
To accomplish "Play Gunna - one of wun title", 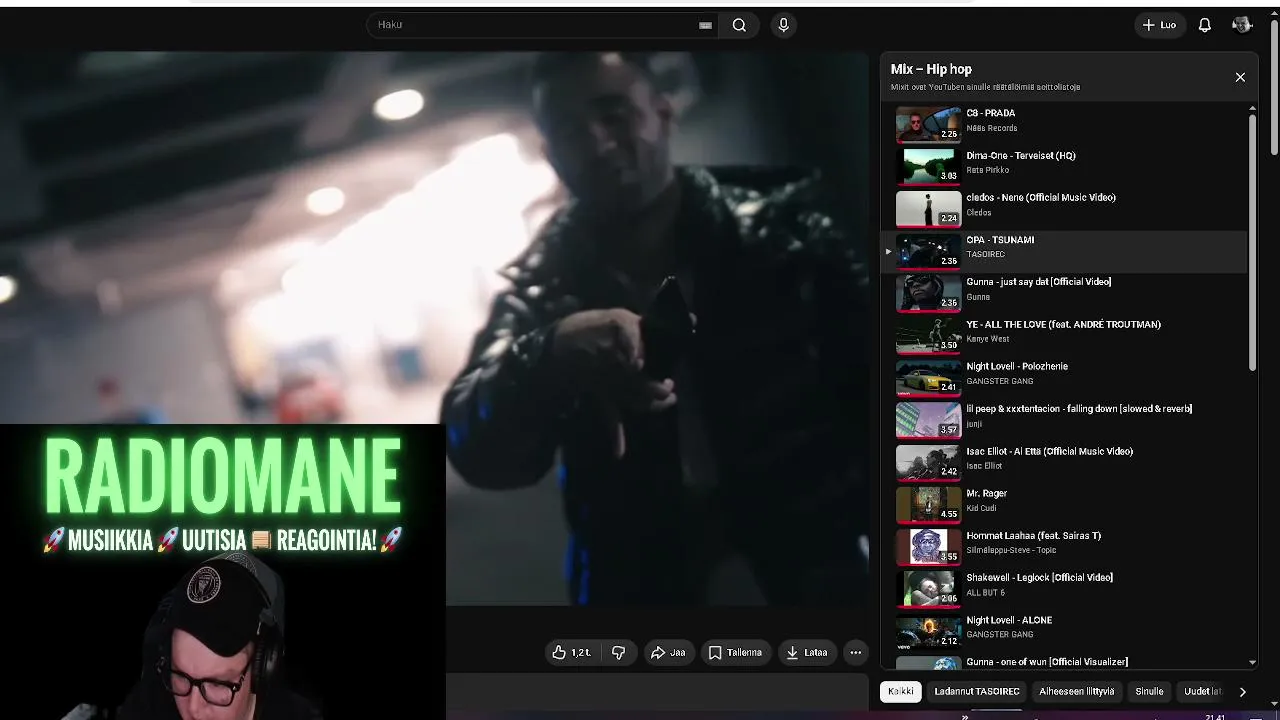I will point(1046,662).
